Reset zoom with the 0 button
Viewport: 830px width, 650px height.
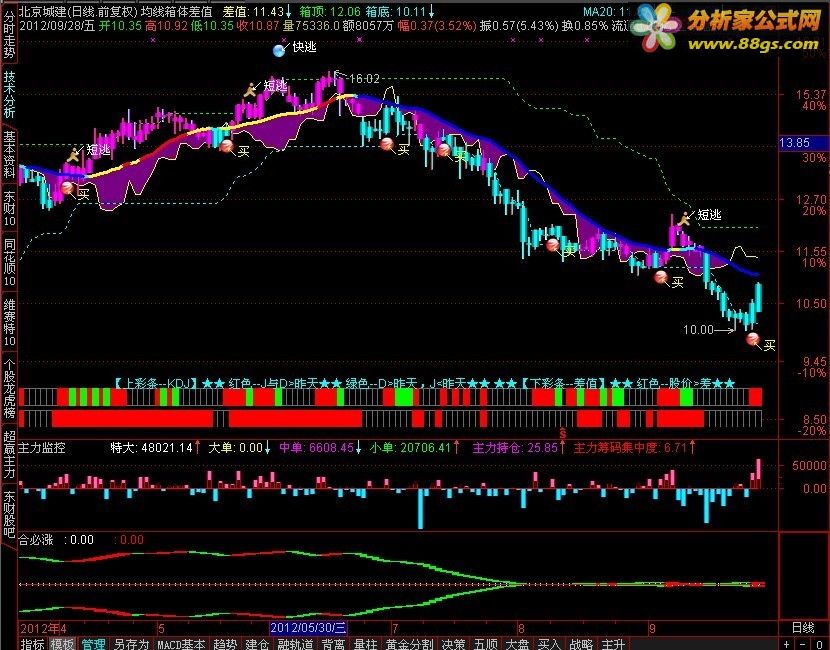point(820,644)
